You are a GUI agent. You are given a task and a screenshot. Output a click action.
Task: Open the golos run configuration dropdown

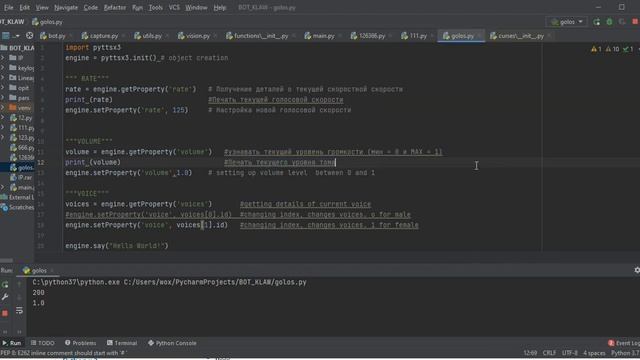567,22
